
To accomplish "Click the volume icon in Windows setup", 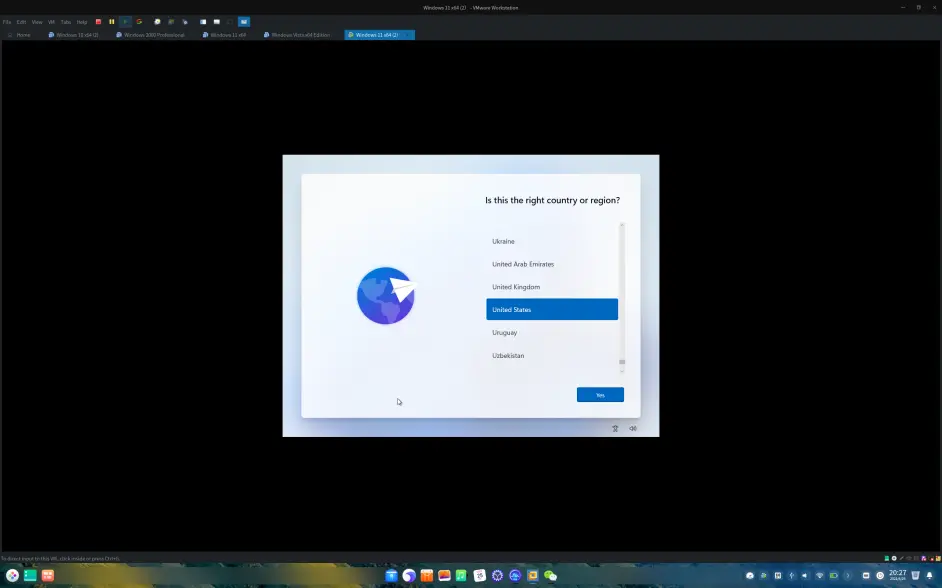I will tap(633, 428).
